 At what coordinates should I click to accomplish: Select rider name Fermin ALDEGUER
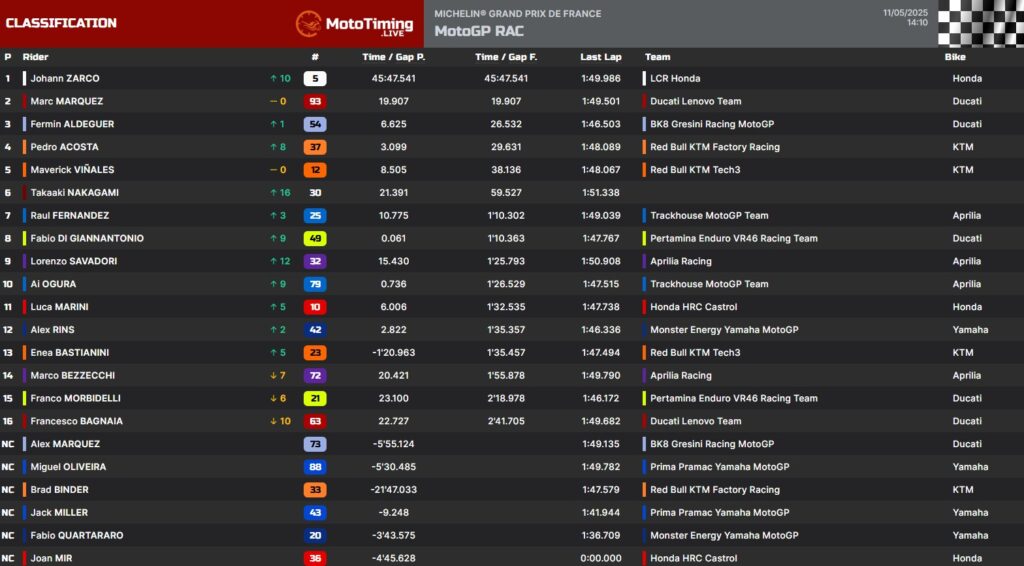point(72,124)
